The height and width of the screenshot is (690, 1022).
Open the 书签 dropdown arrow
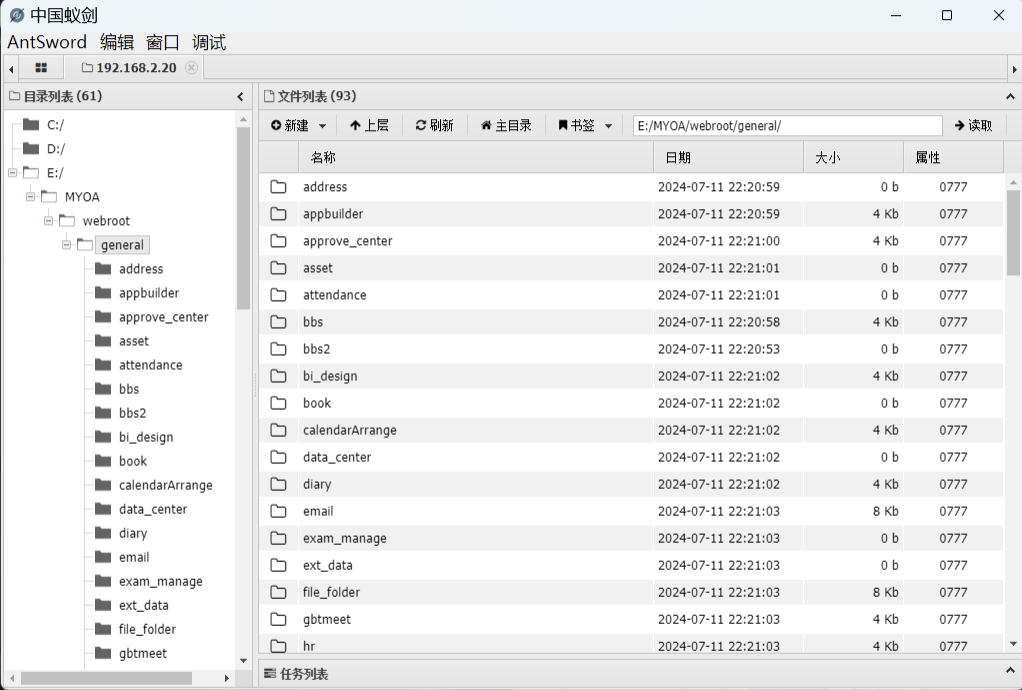tap(608, 126)
